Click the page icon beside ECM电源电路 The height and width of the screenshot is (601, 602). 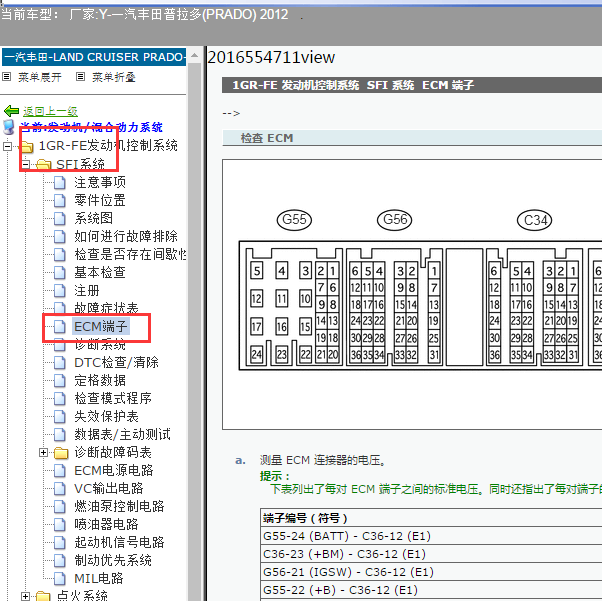(60, 471)
